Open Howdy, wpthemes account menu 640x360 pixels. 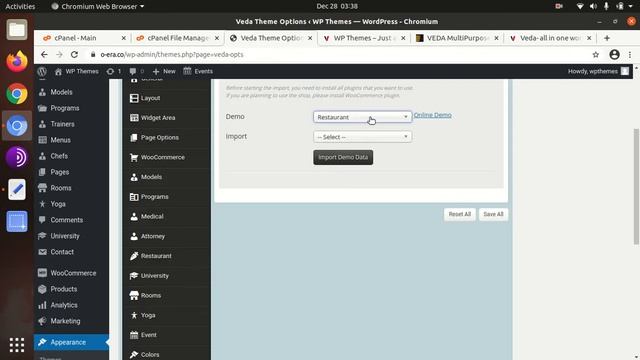598,71
